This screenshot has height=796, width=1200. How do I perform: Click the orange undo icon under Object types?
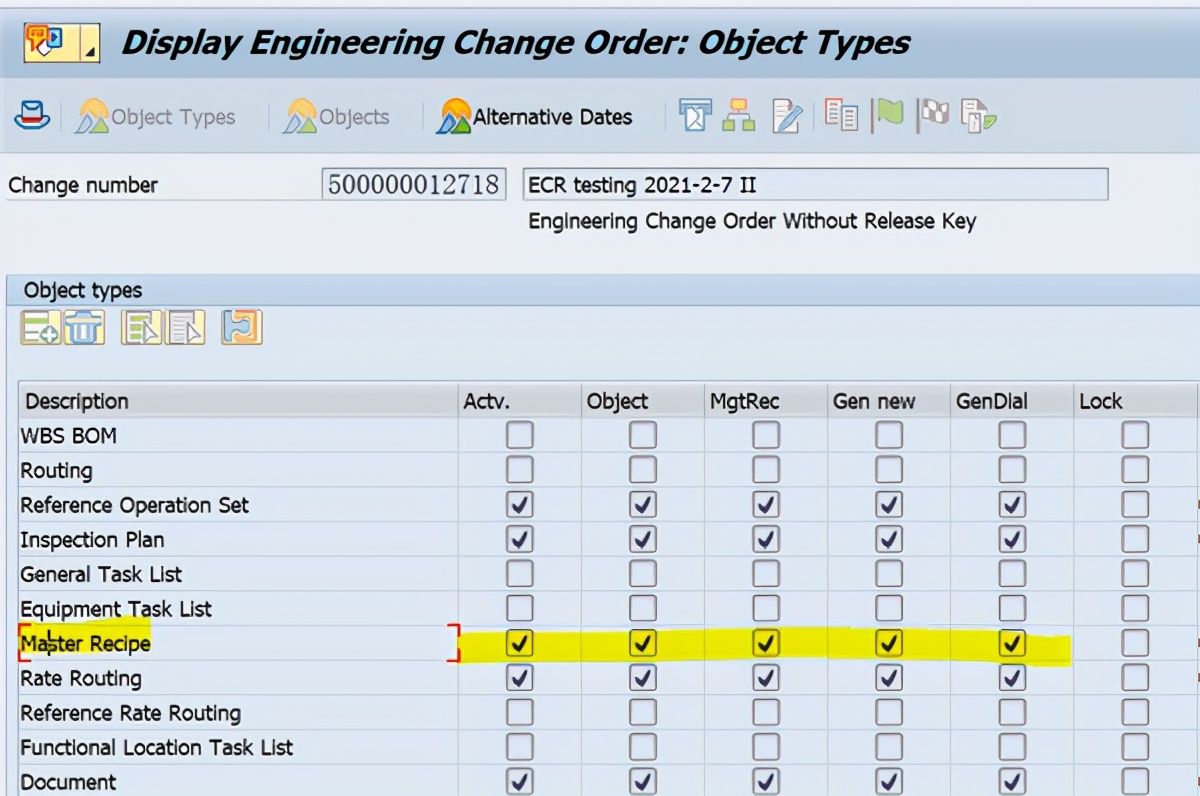[x=241, y=327]
